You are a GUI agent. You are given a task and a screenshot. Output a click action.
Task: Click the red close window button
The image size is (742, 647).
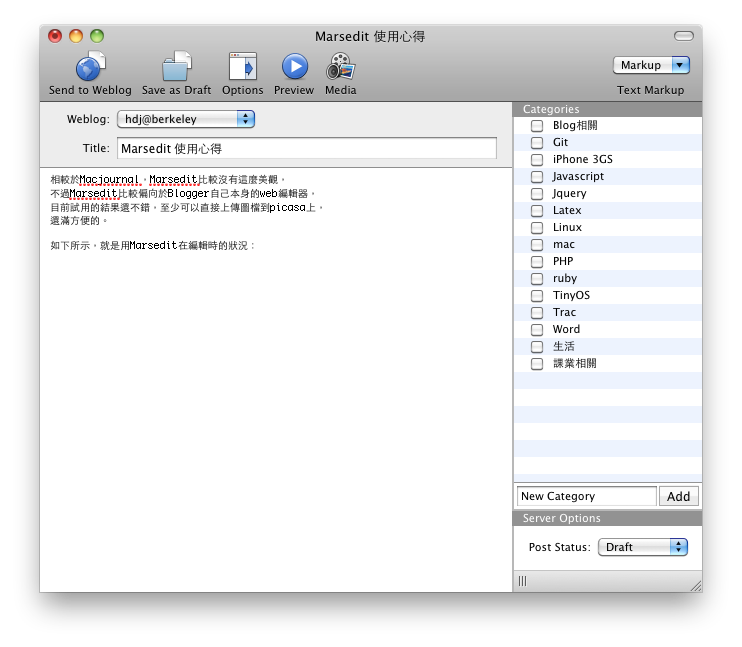(55, 36)
